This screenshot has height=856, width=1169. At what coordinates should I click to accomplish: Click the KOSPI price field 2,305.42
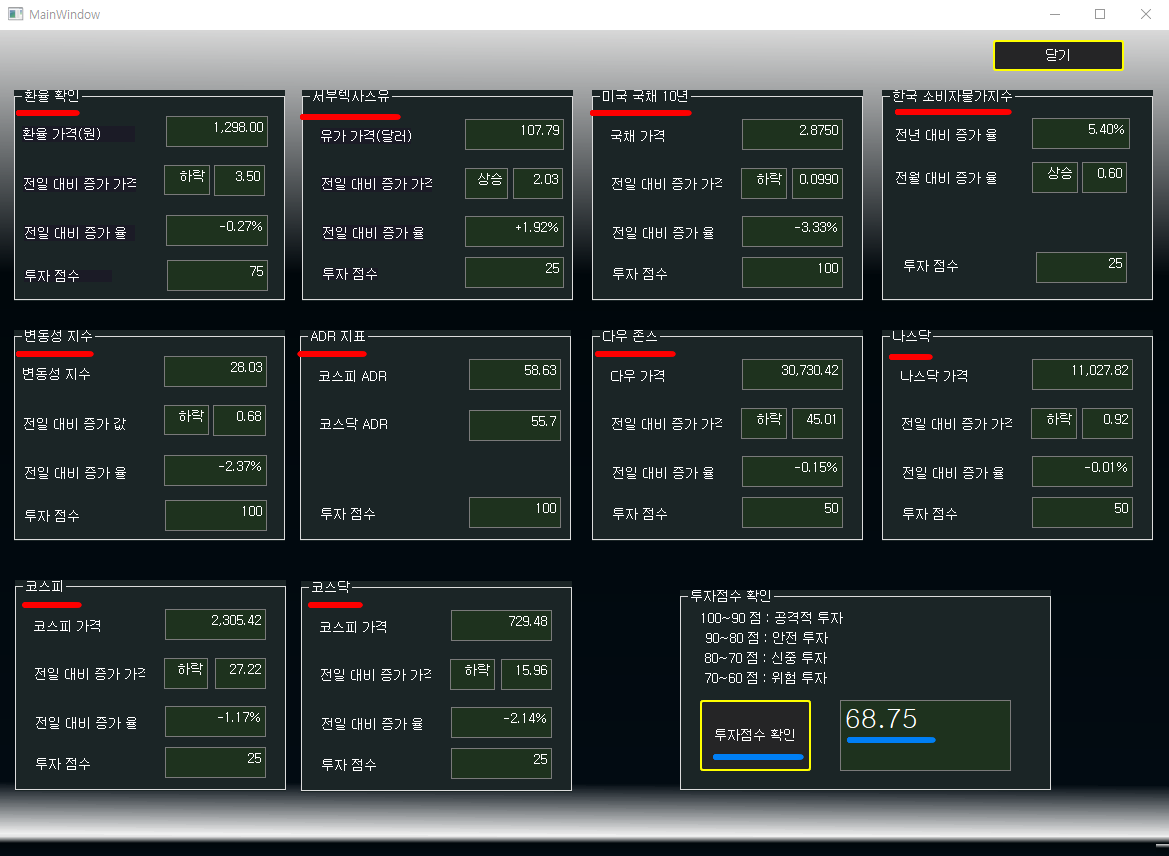215,624
